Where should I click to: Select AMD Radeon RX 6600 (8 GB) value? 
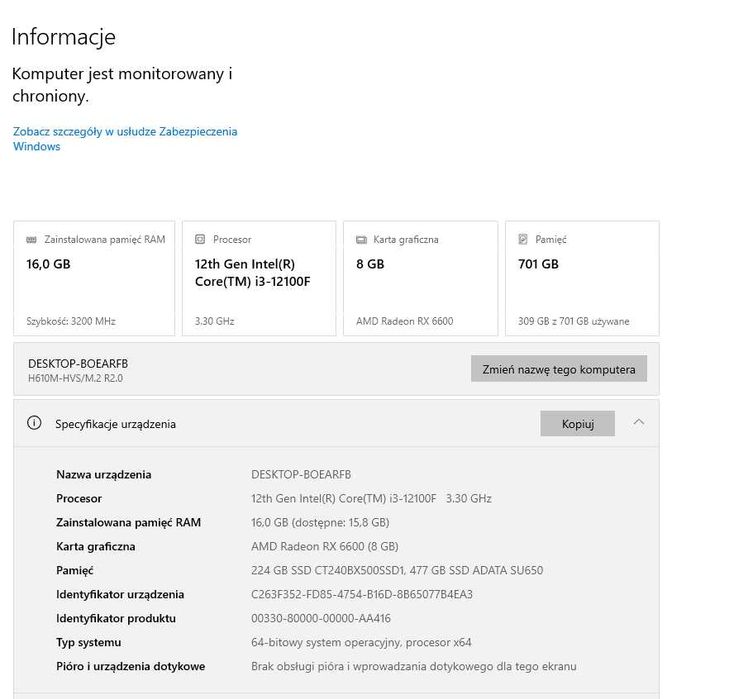coord(325,546)
